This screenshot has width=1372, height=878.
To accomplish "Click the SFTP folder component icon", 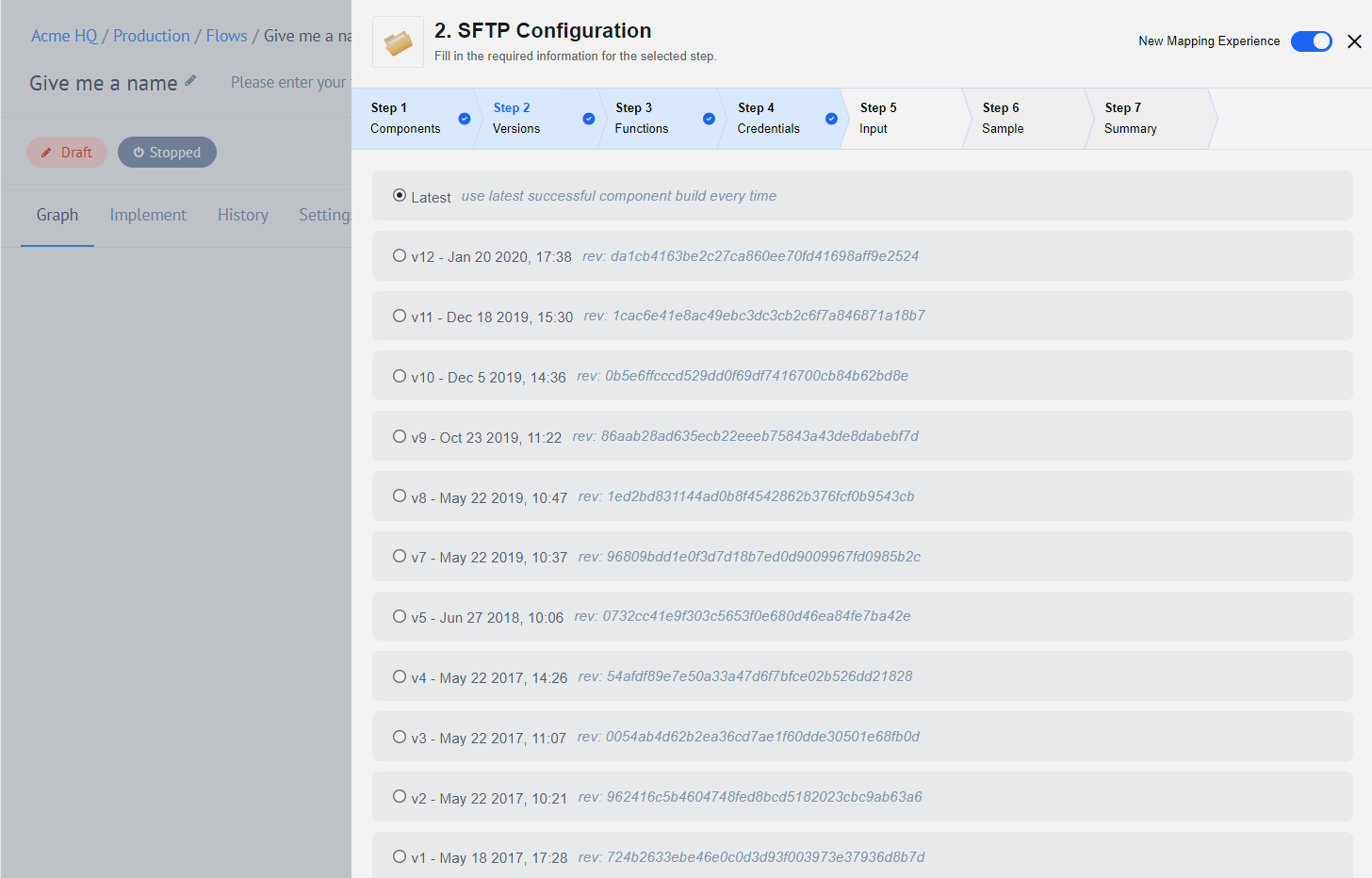I will point(398,42).
